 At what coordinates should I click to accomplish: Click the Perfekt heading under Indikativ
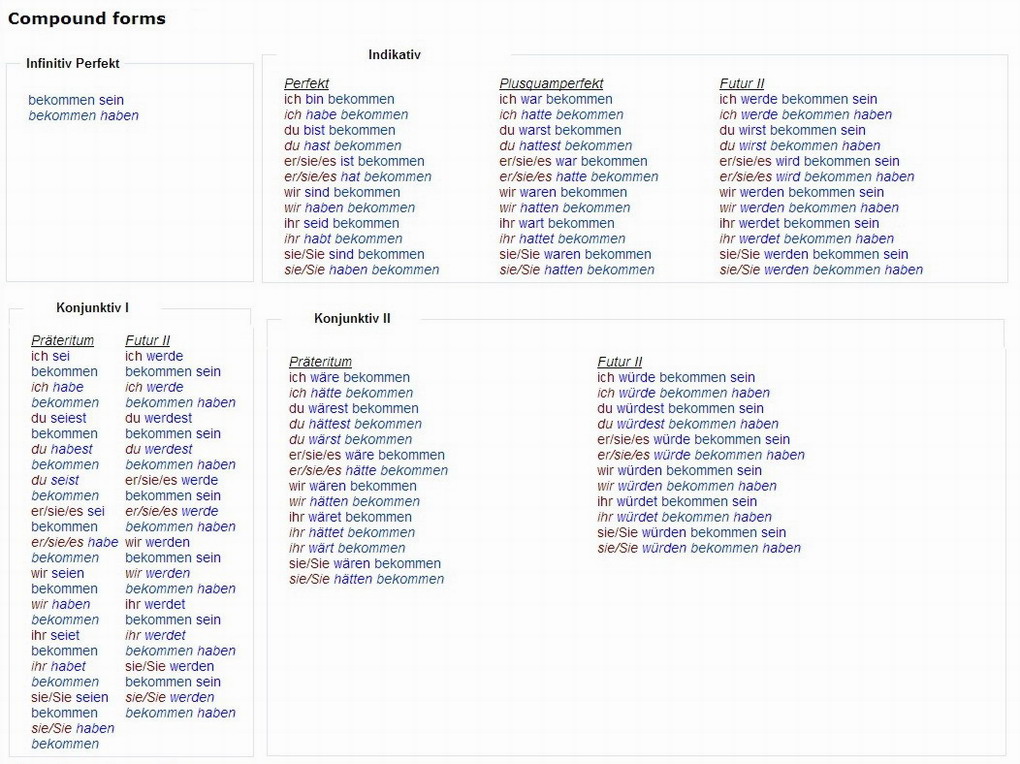306,84
